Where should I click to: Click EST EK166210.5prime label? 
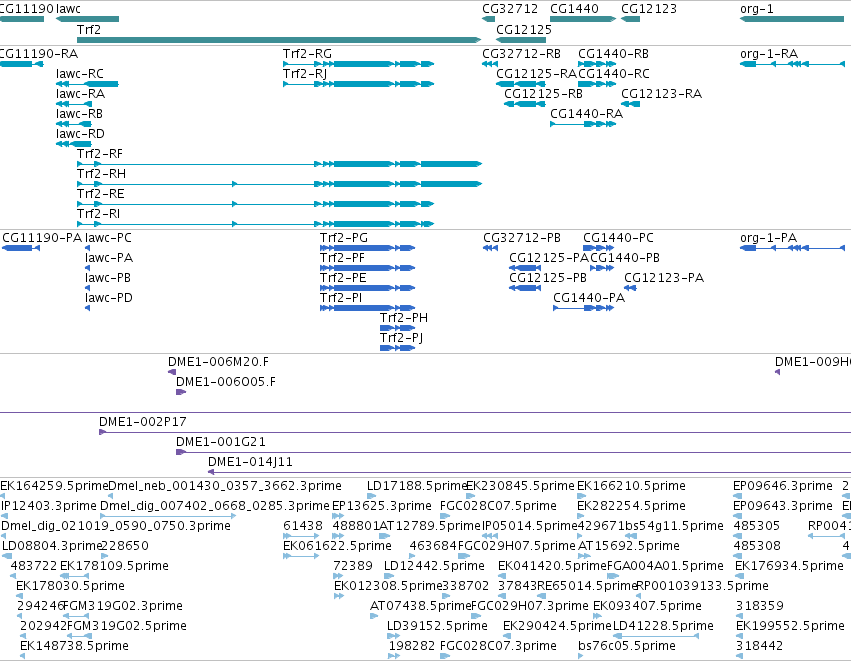pos(631,486)
